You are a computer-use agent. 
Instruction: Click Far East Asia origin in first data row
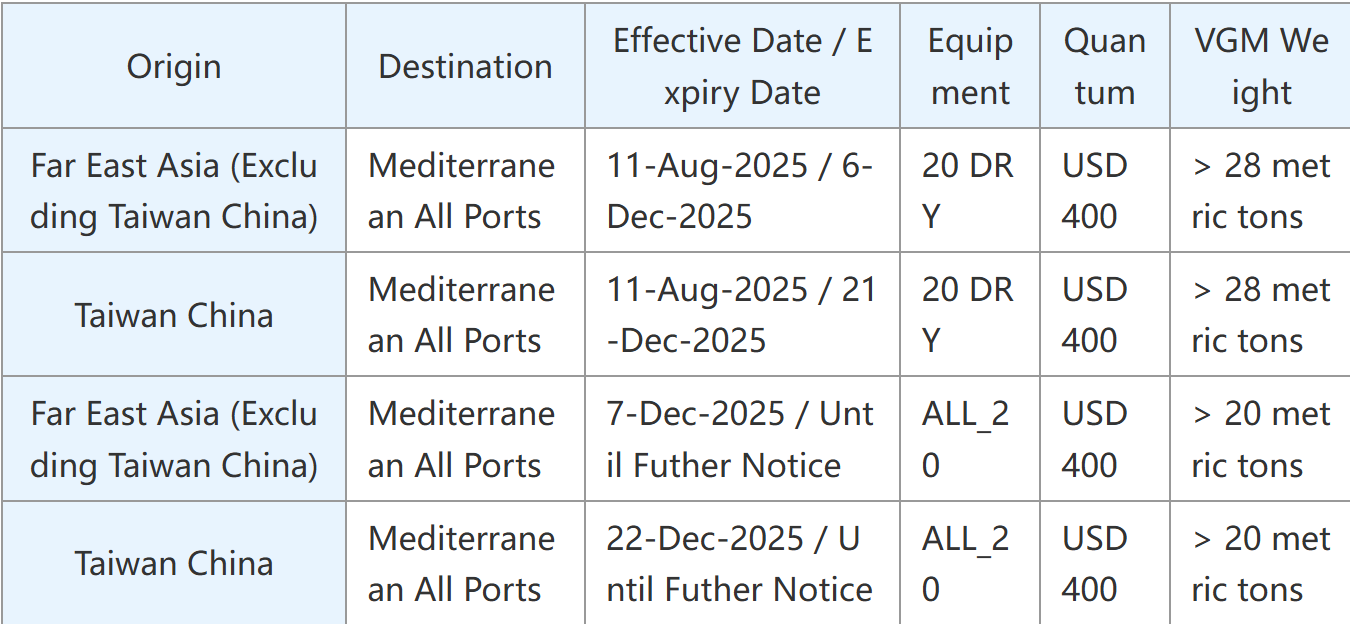174,191
